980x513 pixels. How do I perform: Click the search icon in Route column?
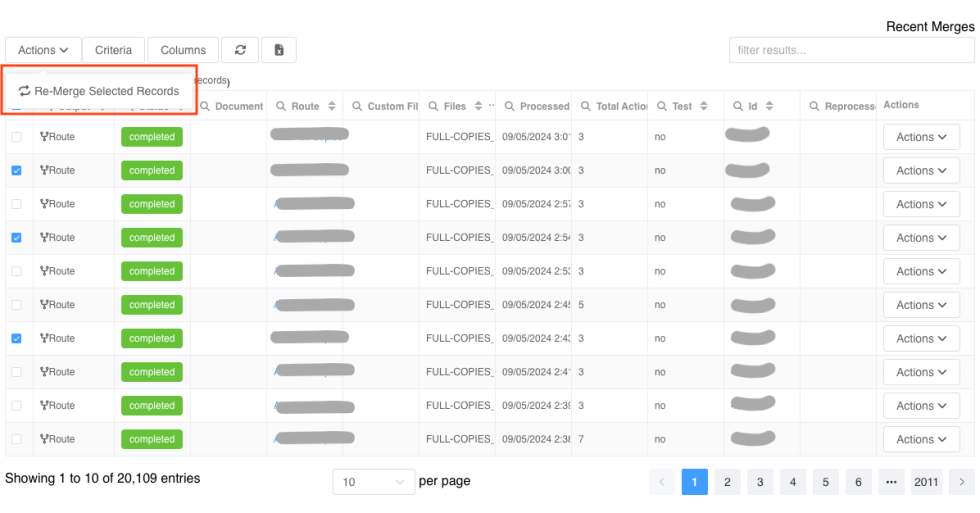[x=281, y=106]
